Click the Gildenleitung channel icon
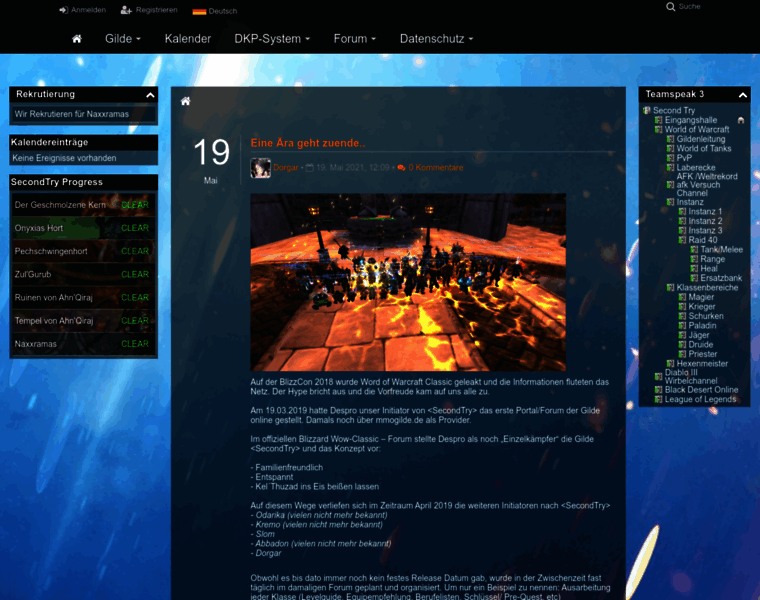760x600 pixels. (x=670, y=139)
